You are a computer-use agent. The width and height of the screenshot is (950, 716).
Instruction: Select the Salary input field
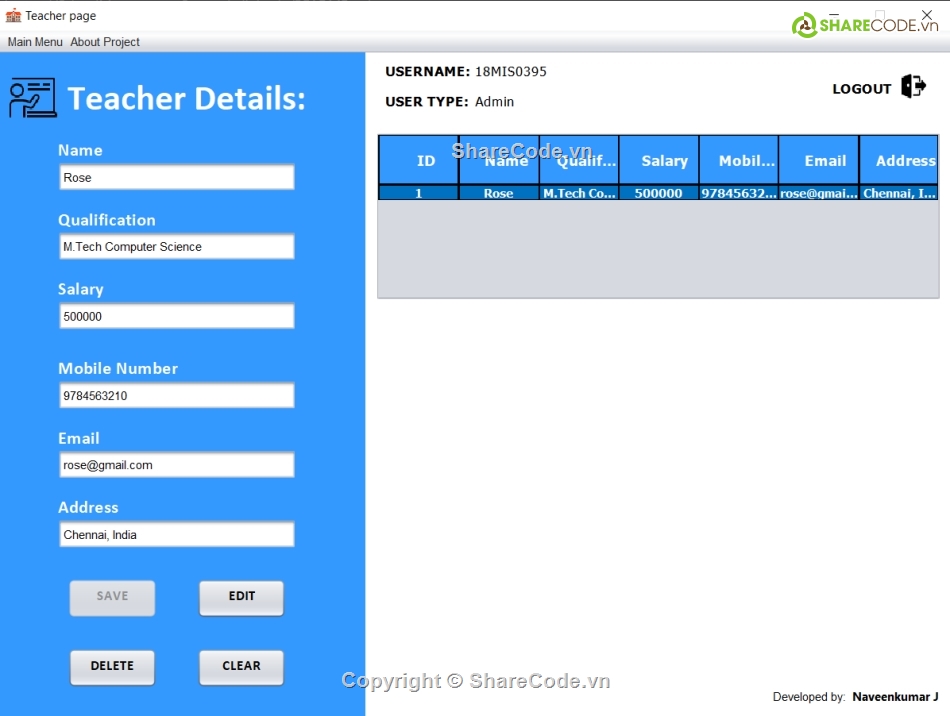[176, 316]
